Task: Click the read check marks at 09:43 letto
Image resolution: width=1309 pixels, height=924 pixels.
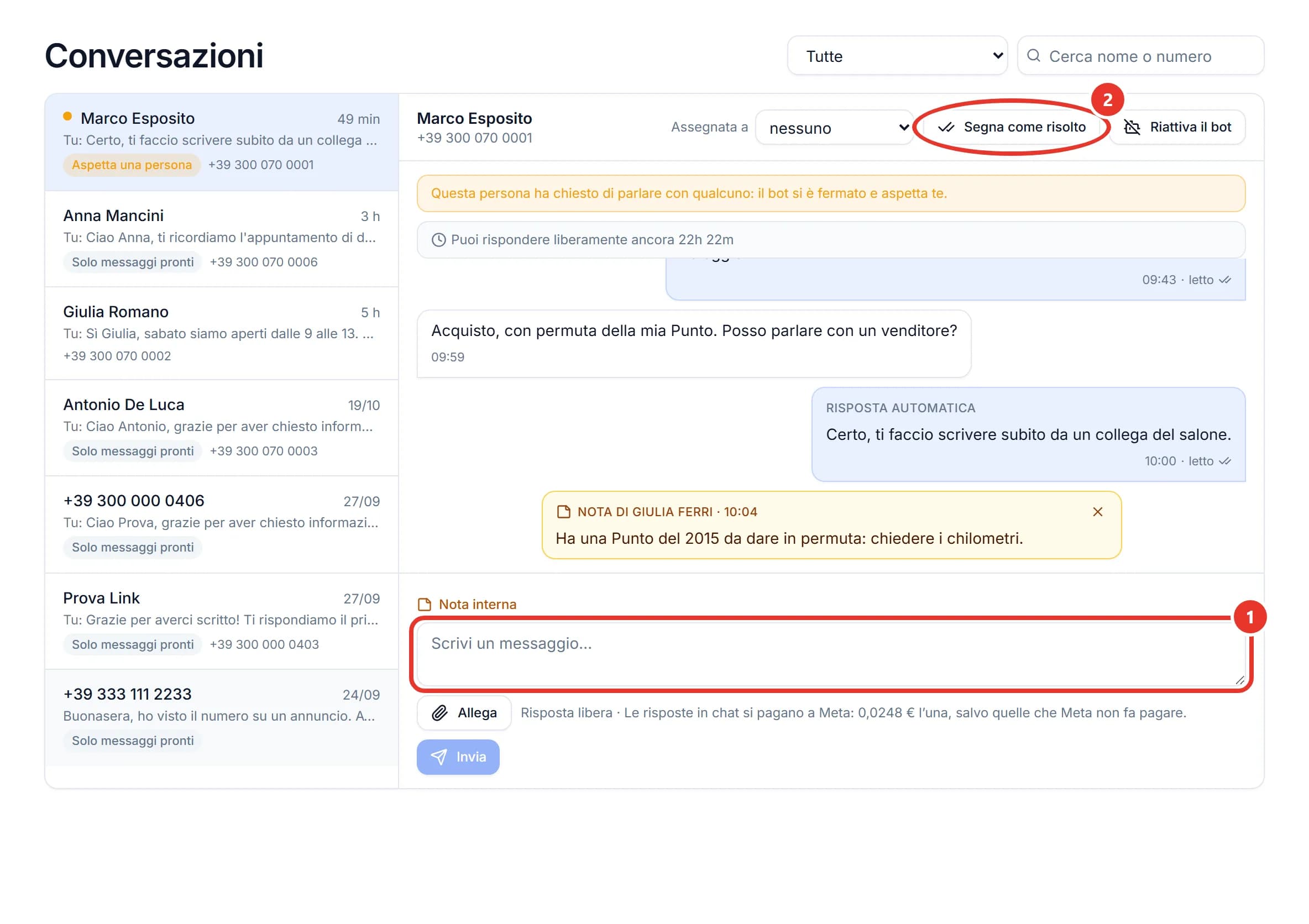Action: click(1224, 280)
